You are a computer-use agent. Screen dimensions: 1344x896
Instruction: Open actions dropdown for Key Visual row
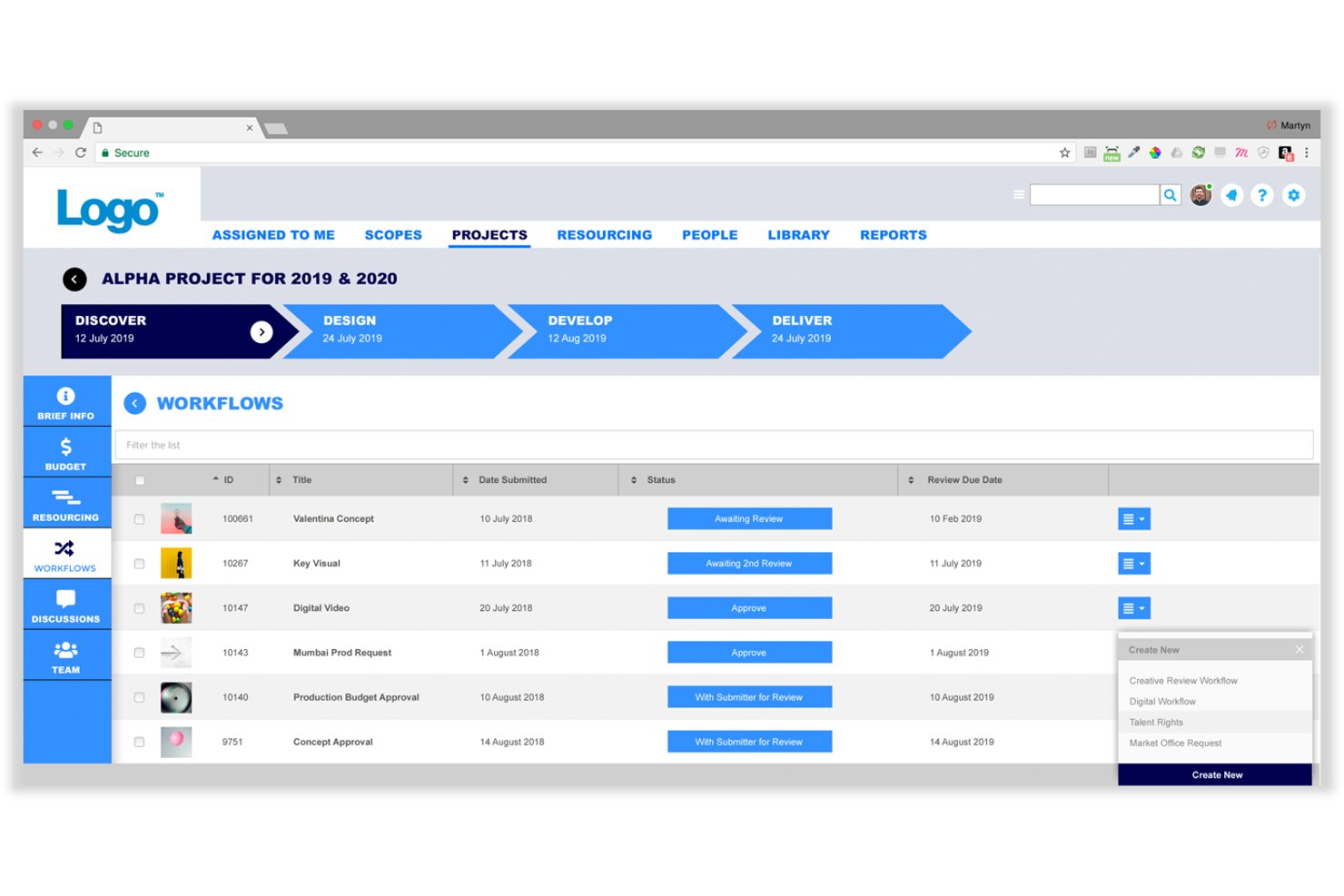click(1134, 564)
